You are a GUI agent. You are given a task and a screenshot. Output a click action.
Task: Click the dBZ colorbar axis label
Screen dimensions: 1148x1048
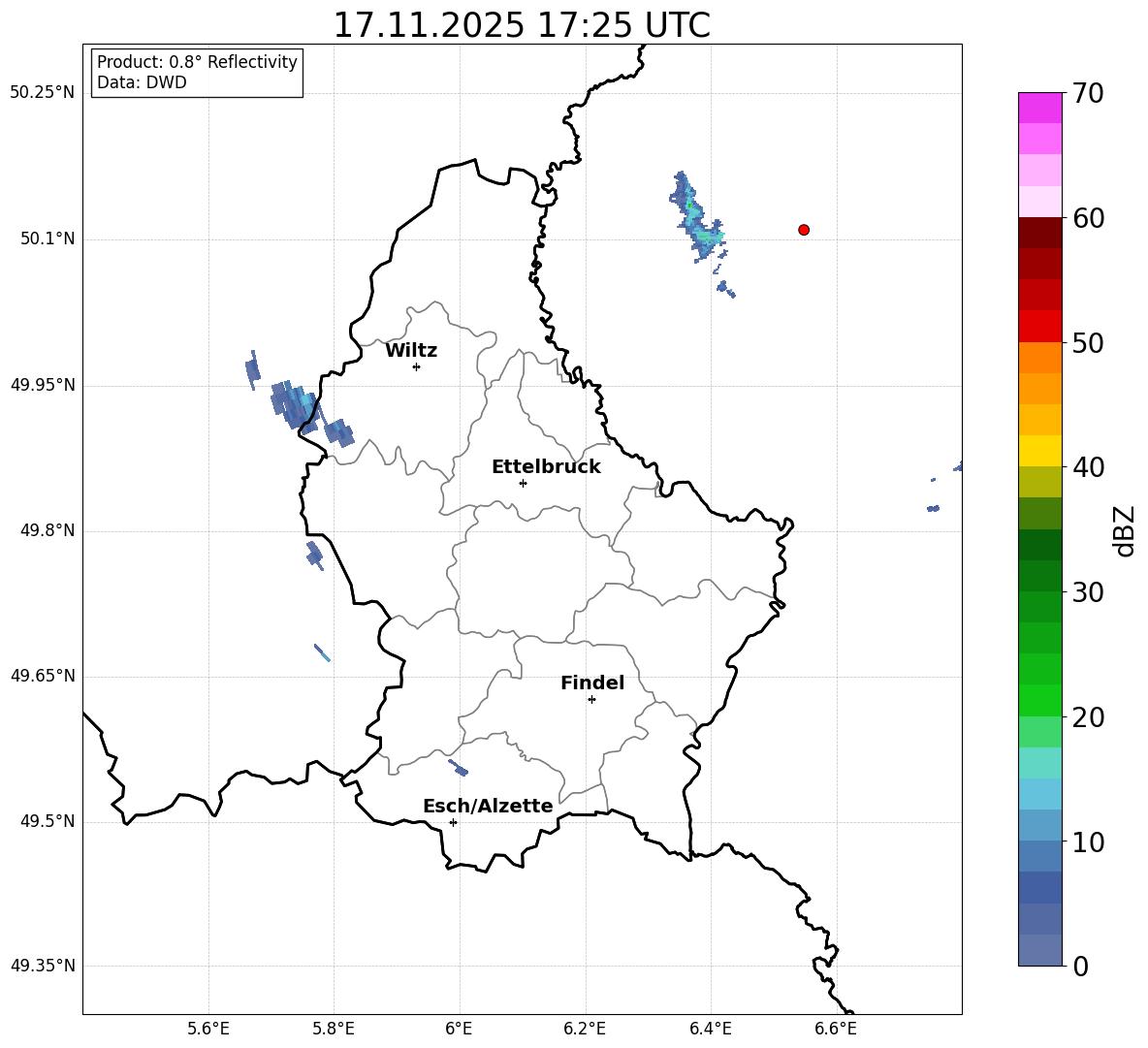(x=1126, y=530)
